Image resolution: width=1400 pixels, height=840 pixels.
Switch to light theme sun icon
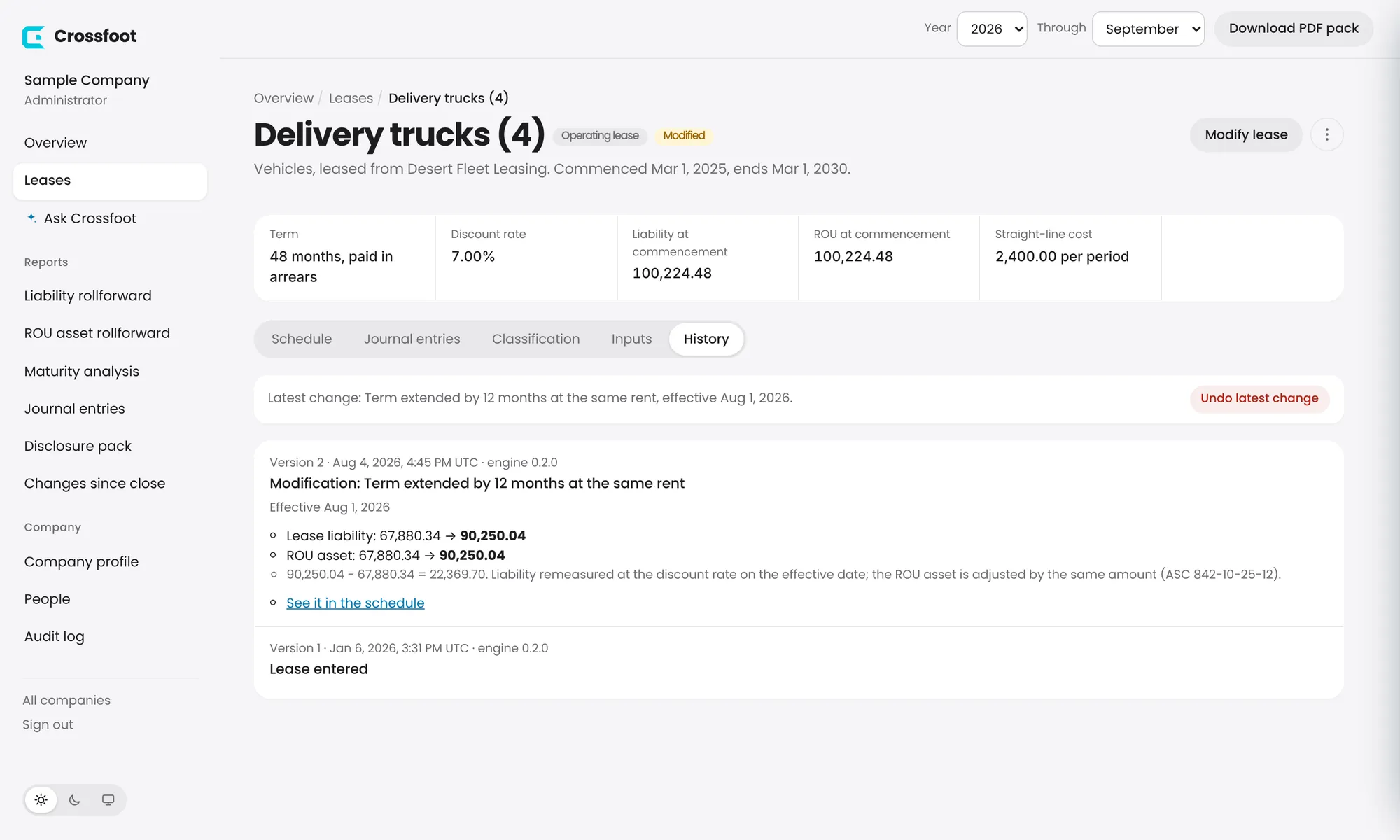point(41,799)
